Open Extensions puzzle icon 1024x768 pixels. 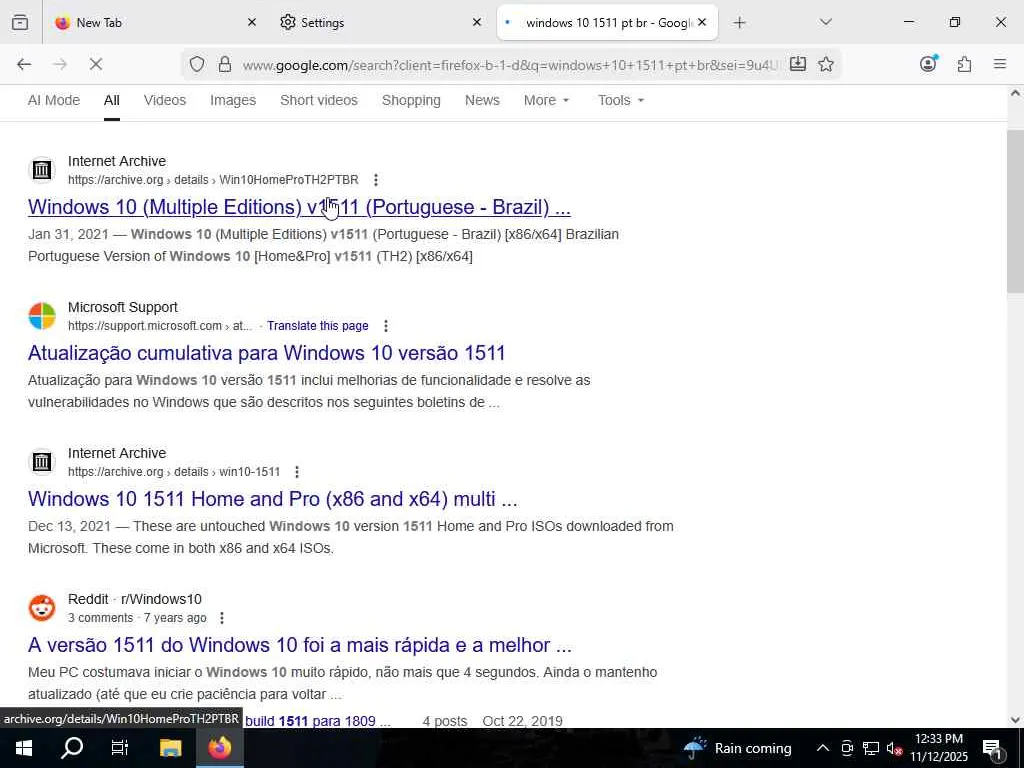pos(964,64)
